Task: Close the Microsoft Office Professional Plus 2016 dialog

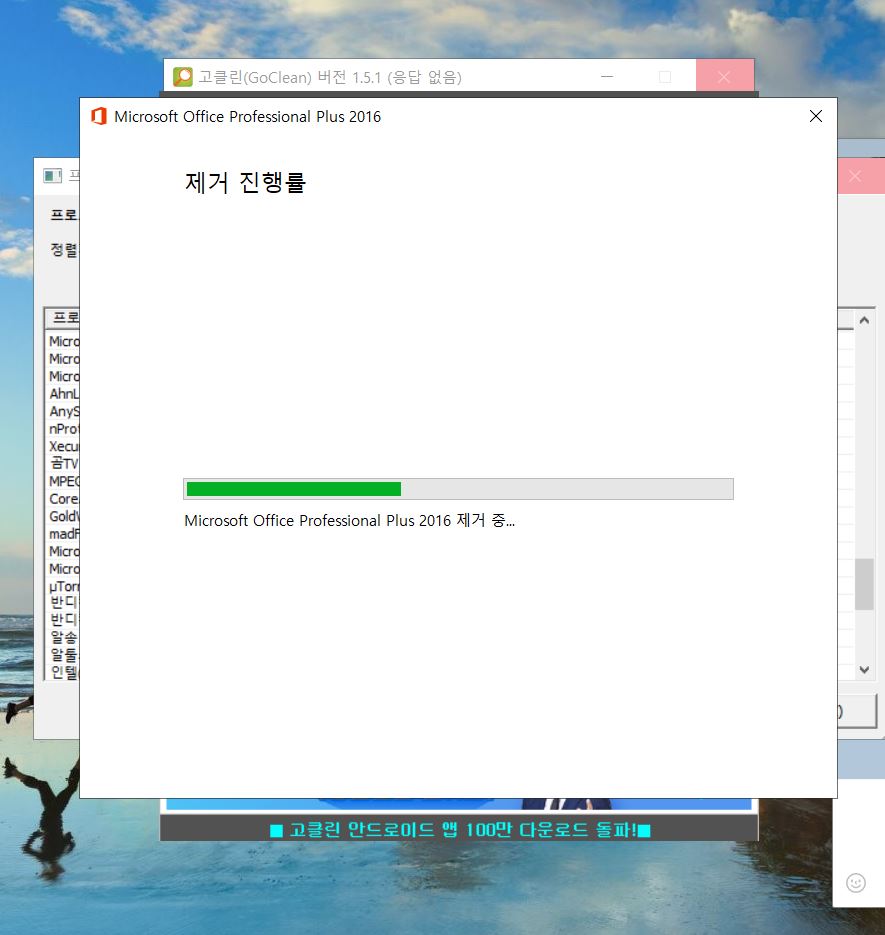Action: (x=815, y=116)
